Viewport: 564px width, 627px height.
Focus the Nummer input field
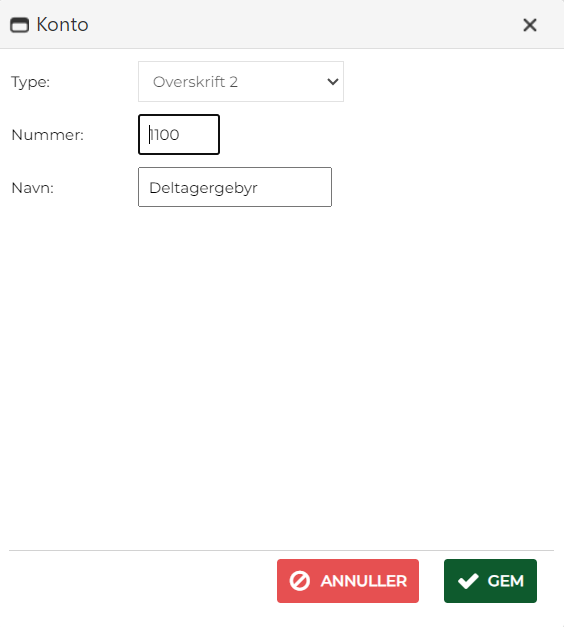pos(179,134)
